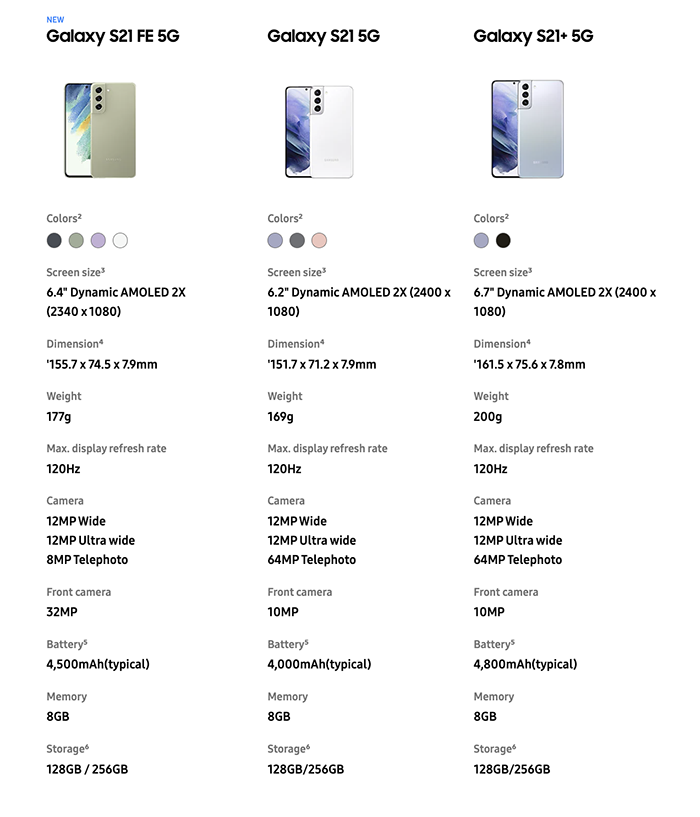Choose the black swatch for Galaxy S21+ 5G

click(x=503, y=240)
